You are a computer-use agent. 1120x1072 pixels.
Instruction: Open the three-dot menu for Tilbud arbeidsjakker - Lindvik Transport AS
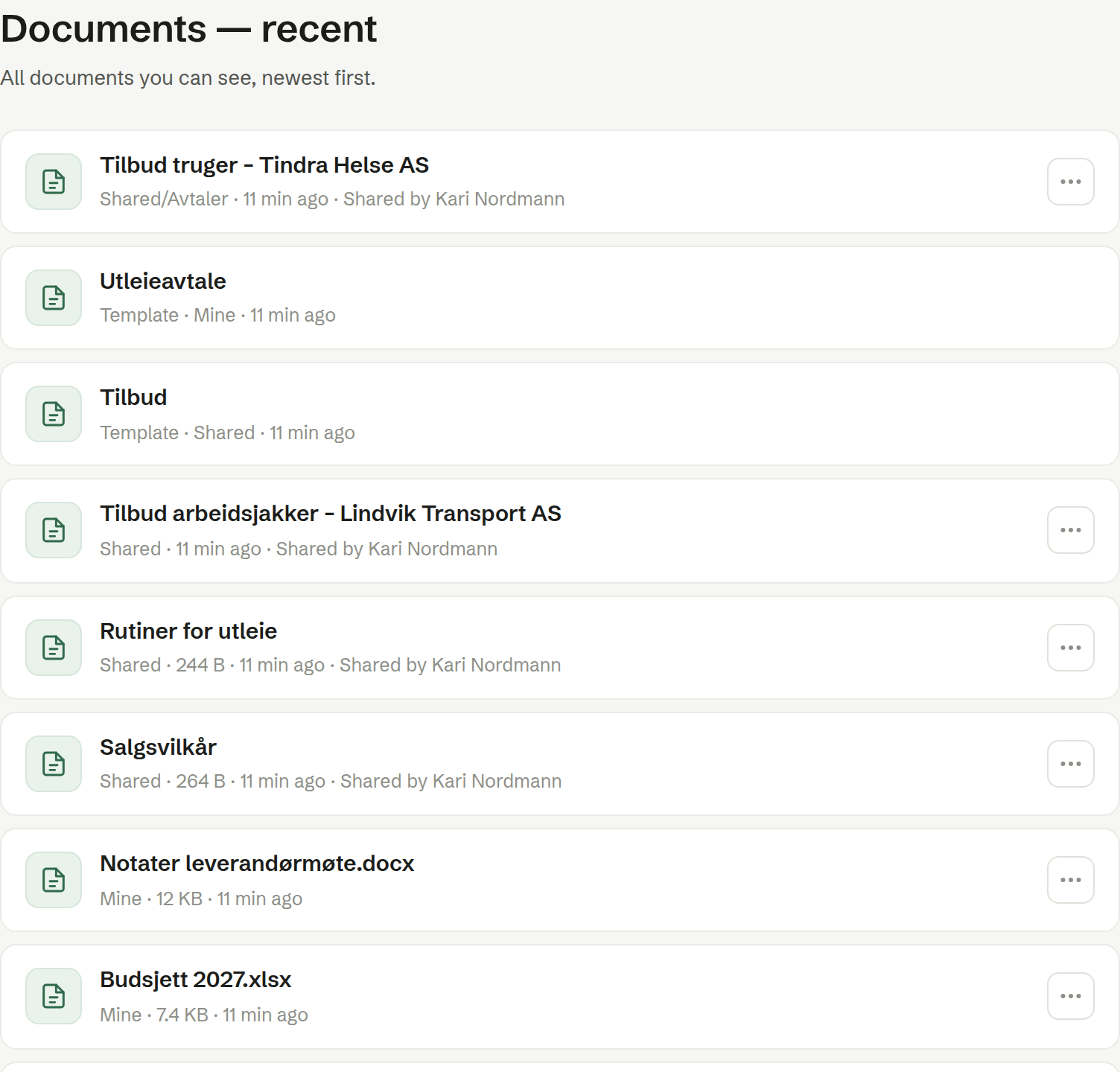click(1071, 530)
